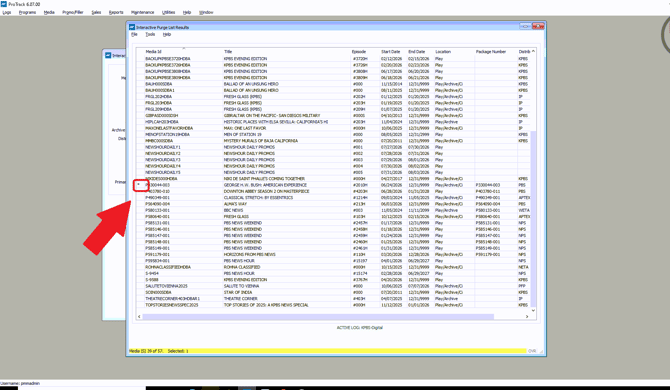Select the NEWSHOURDAILY3 media row
The image size is (670, 390).
point(333,160)
